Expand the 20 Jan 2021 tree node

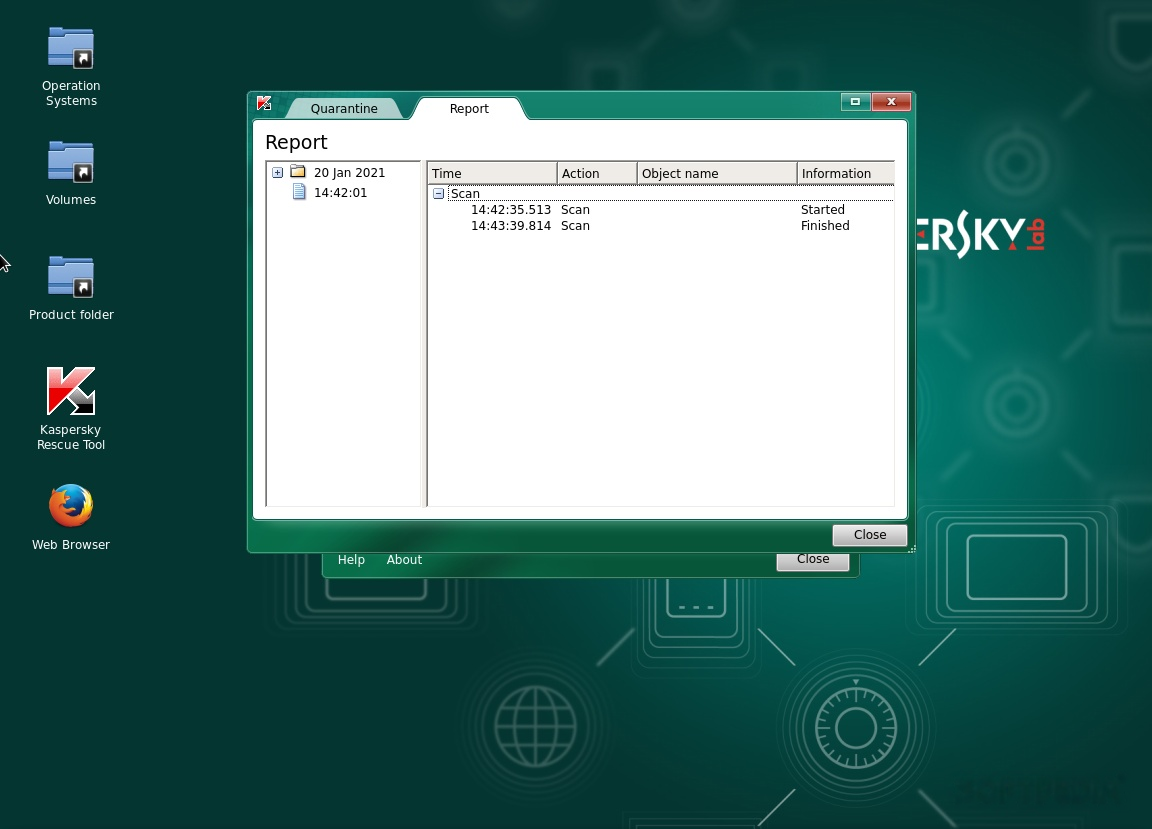[278, 173]
